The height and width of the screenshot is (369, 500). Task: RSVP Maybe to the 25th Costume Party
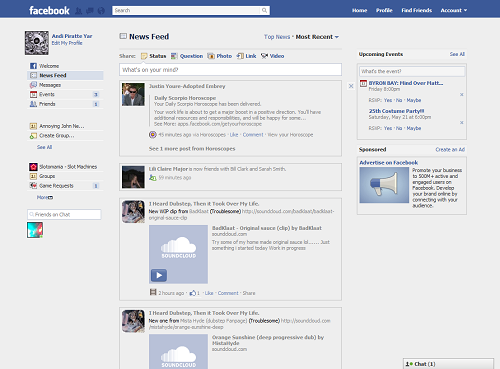414,128
